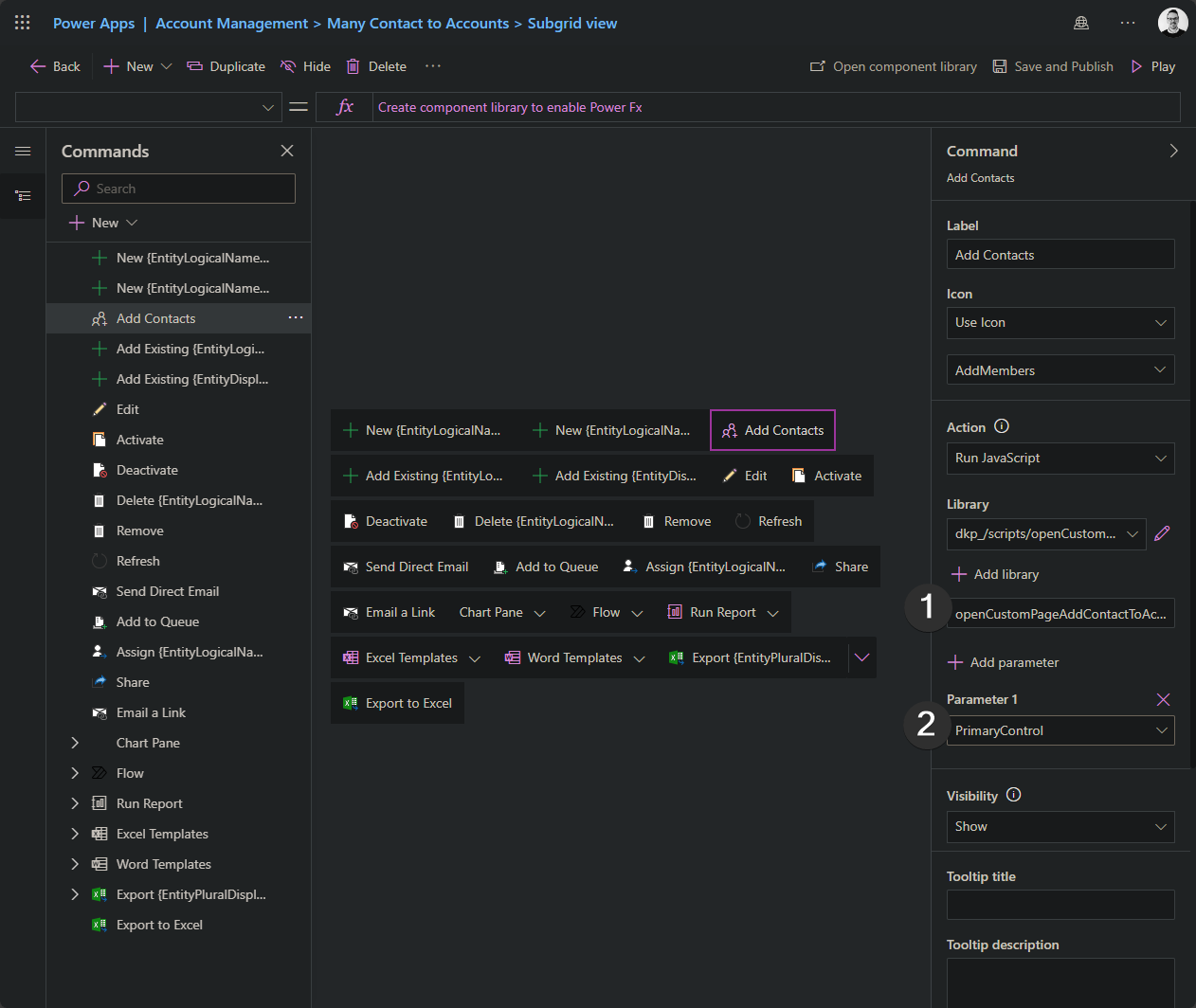Screen dimensions: 1196x1008
Task: Select Send Direct Email in command list
Action: tap(178, 591)
